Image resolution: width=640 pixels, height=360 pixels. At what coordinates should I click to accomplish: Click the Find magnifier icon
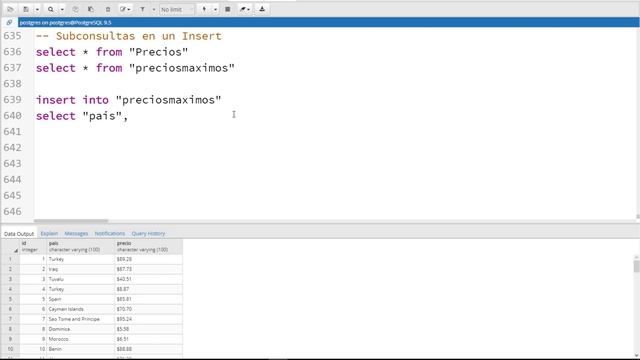tap(51, 9)
